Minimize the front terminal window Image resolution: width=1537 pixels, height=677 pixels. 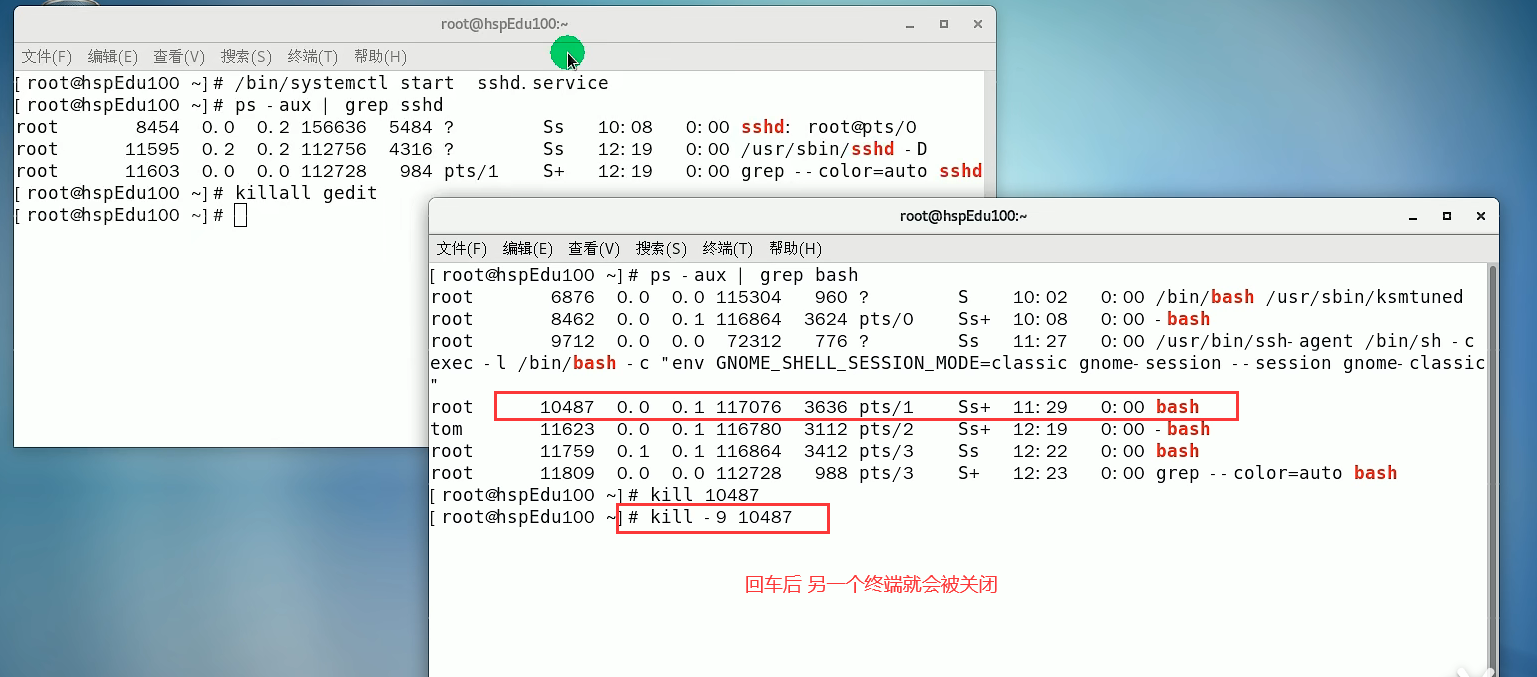pyautogui.click(x=1412, y=216)
